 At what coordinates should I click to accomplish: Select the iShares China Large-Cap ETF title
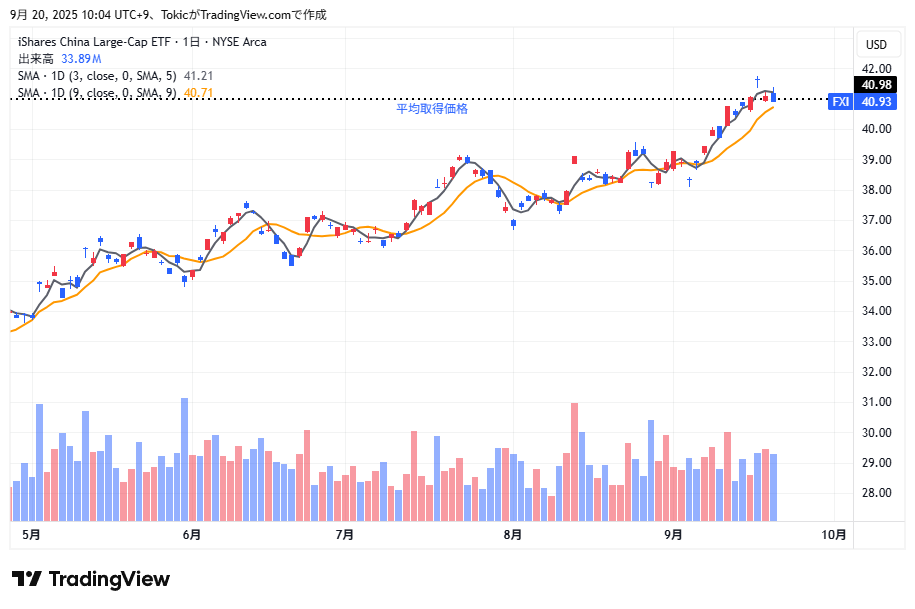(95, 42)
